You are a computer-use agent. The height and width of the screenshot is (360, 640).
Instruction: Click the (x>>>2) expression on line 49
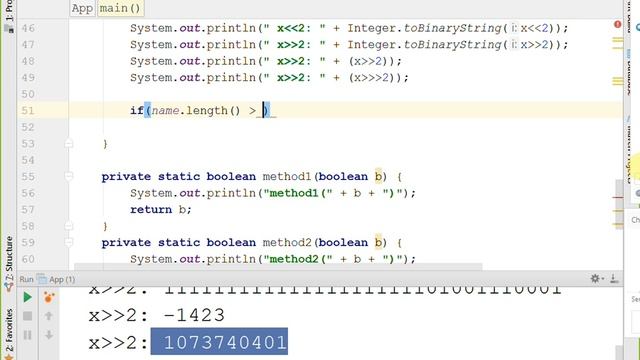[372, 78]
